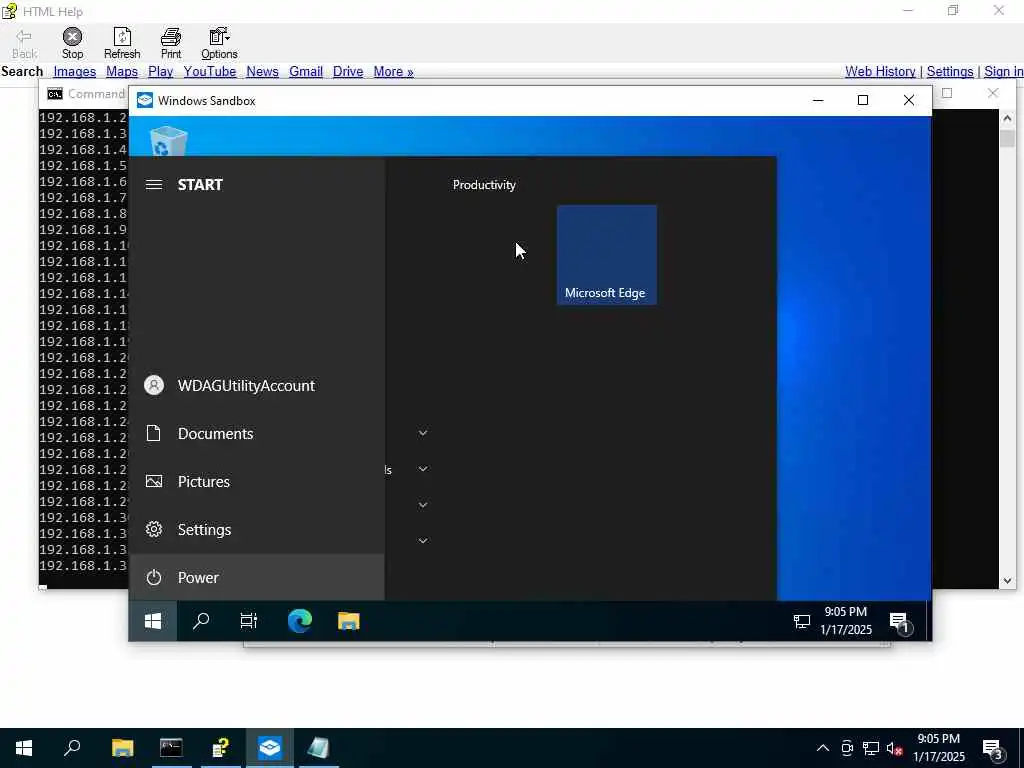The image size is (1024, 768).
Task: Launch Edge from sandbox taskbar
Action: (x=300, y=621)
